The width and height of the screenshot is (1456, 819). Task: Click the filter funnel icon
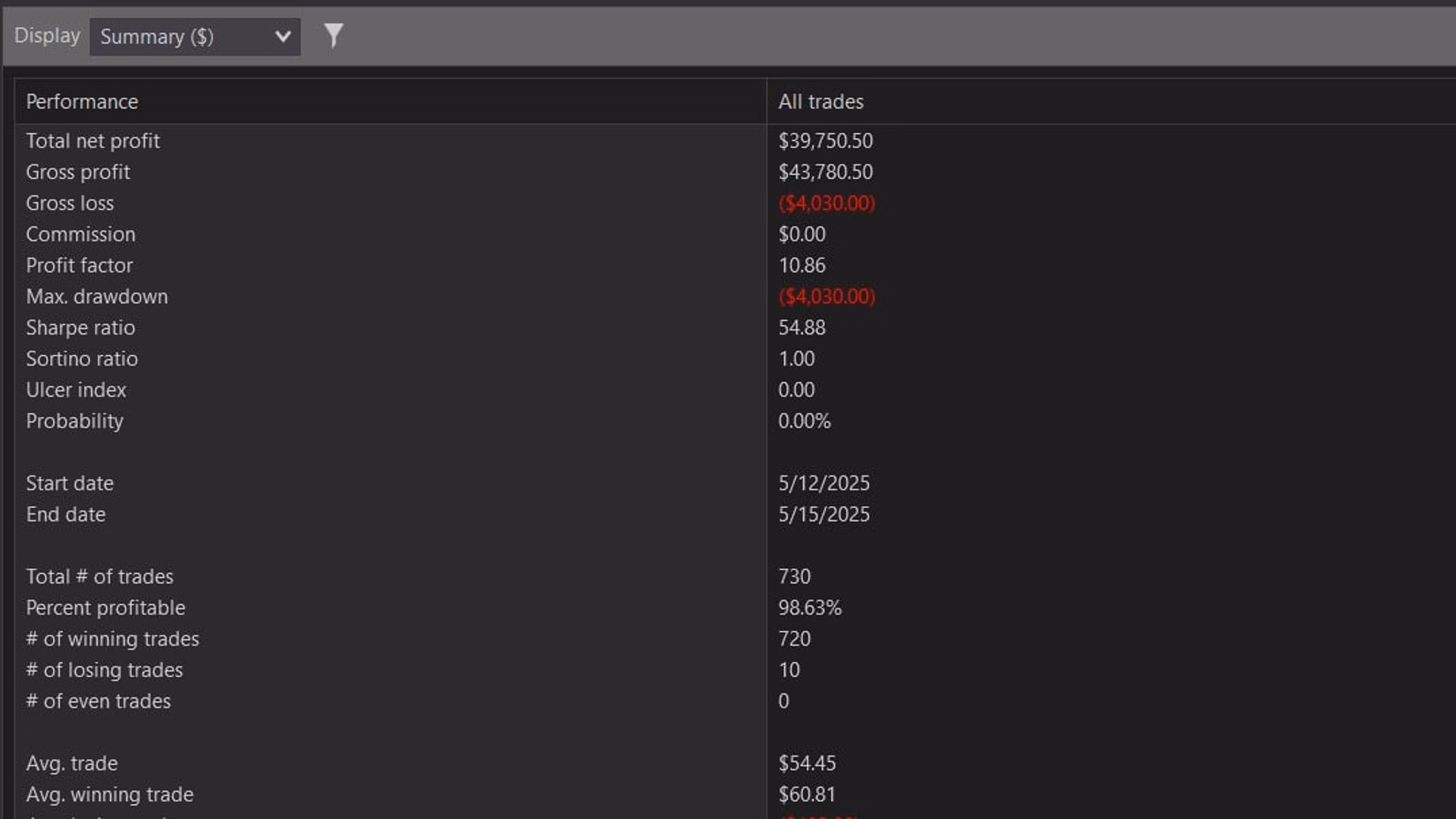pyautogui.click(x=334, y=35)
